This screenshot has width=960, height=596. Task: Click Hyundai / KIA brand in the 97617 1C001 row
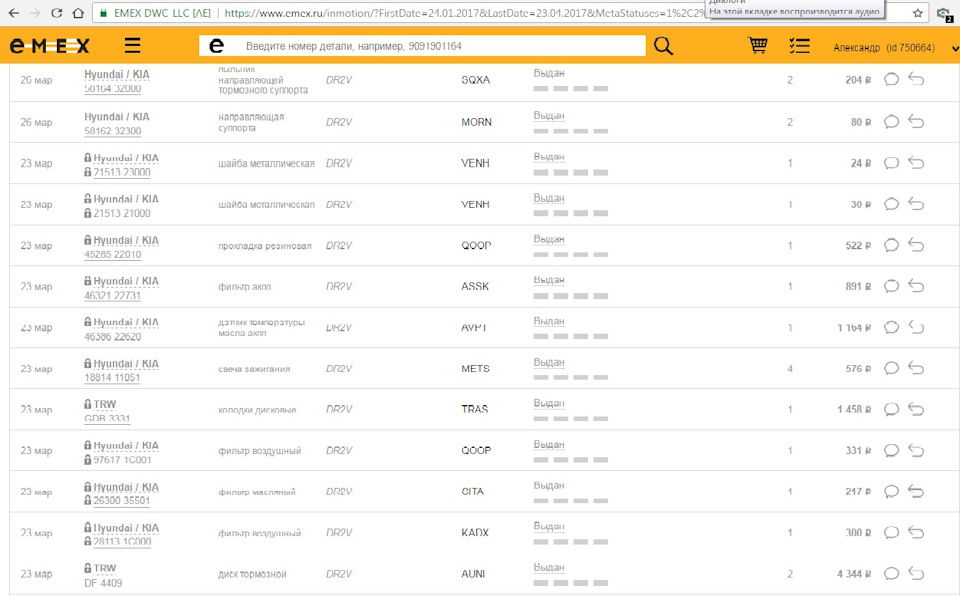pyautogui.click(x=126, y=445)
